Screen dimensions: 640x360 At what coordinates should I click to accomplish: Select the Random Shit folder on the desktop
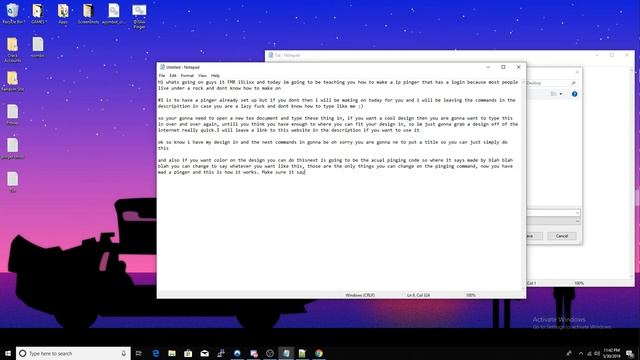tap(13, 81)
